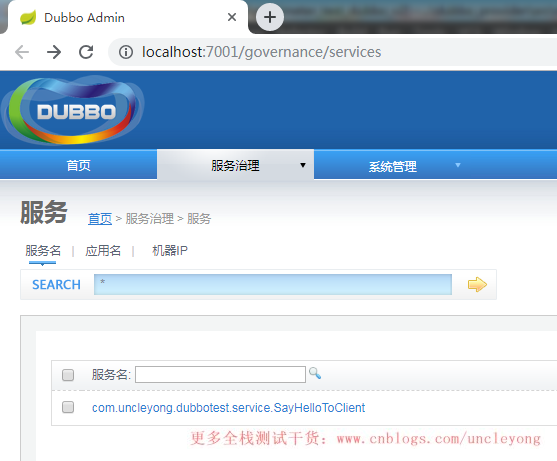
Task: Click the 服务名 filter input box
Action: click(220, 374)
